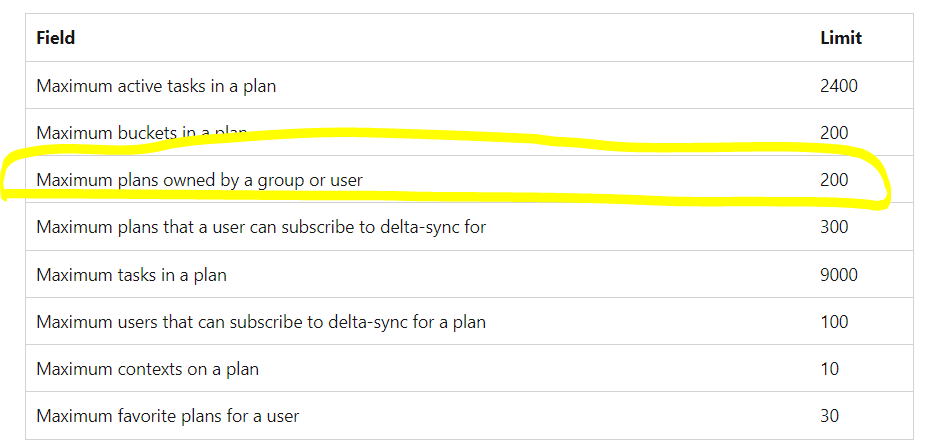
Task: Select the "Maximum buckets in a plan" row text
Action: [140, 132]
